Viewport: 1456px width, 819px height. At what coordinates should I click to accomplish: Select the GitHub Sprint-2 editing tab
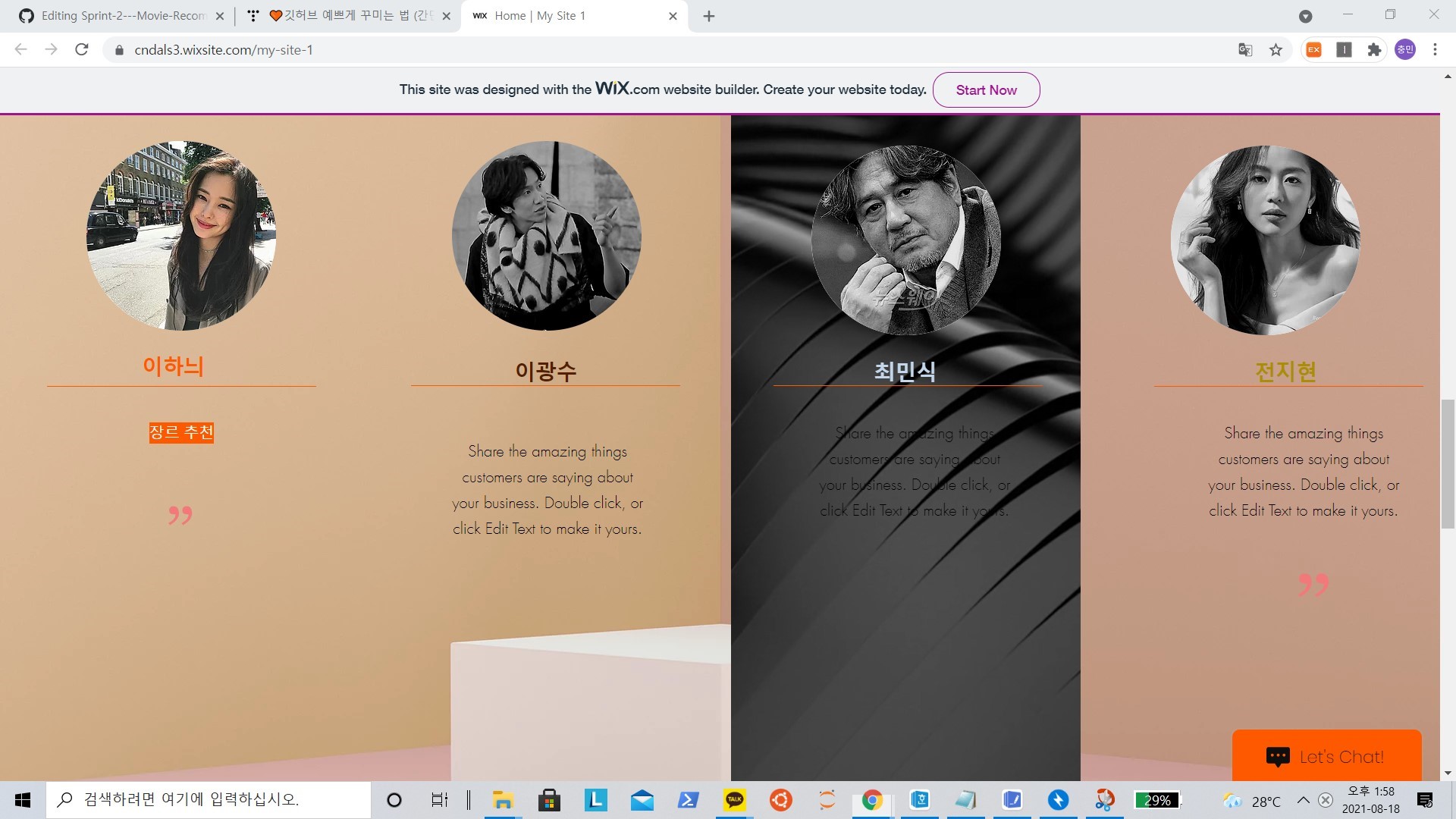tap(121, 15)
